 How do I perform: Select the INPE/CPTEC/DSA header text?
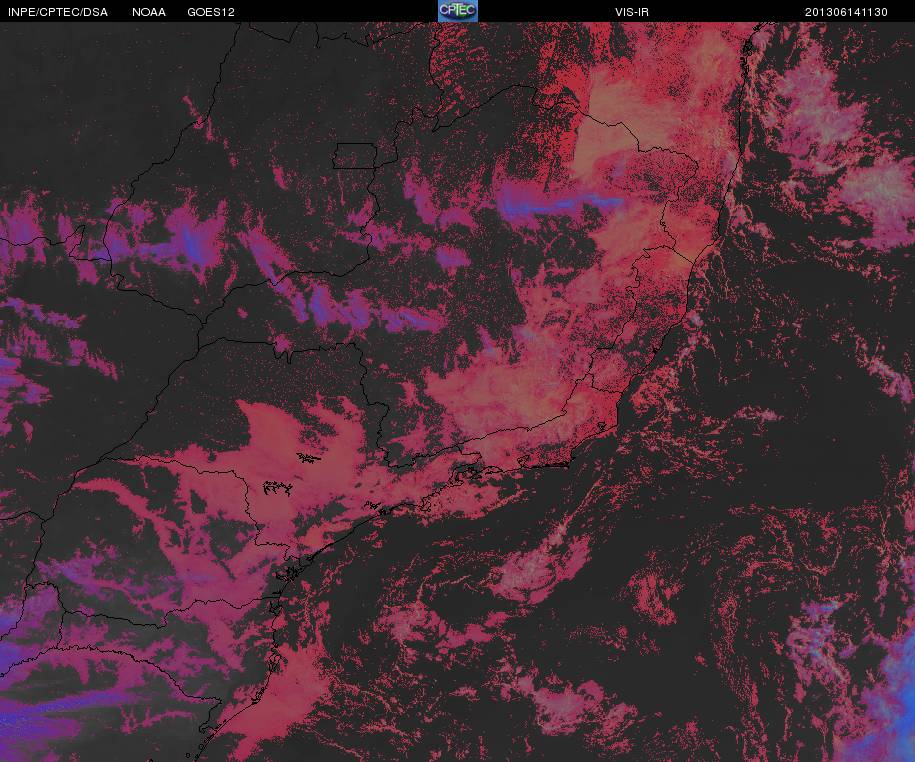58,12
